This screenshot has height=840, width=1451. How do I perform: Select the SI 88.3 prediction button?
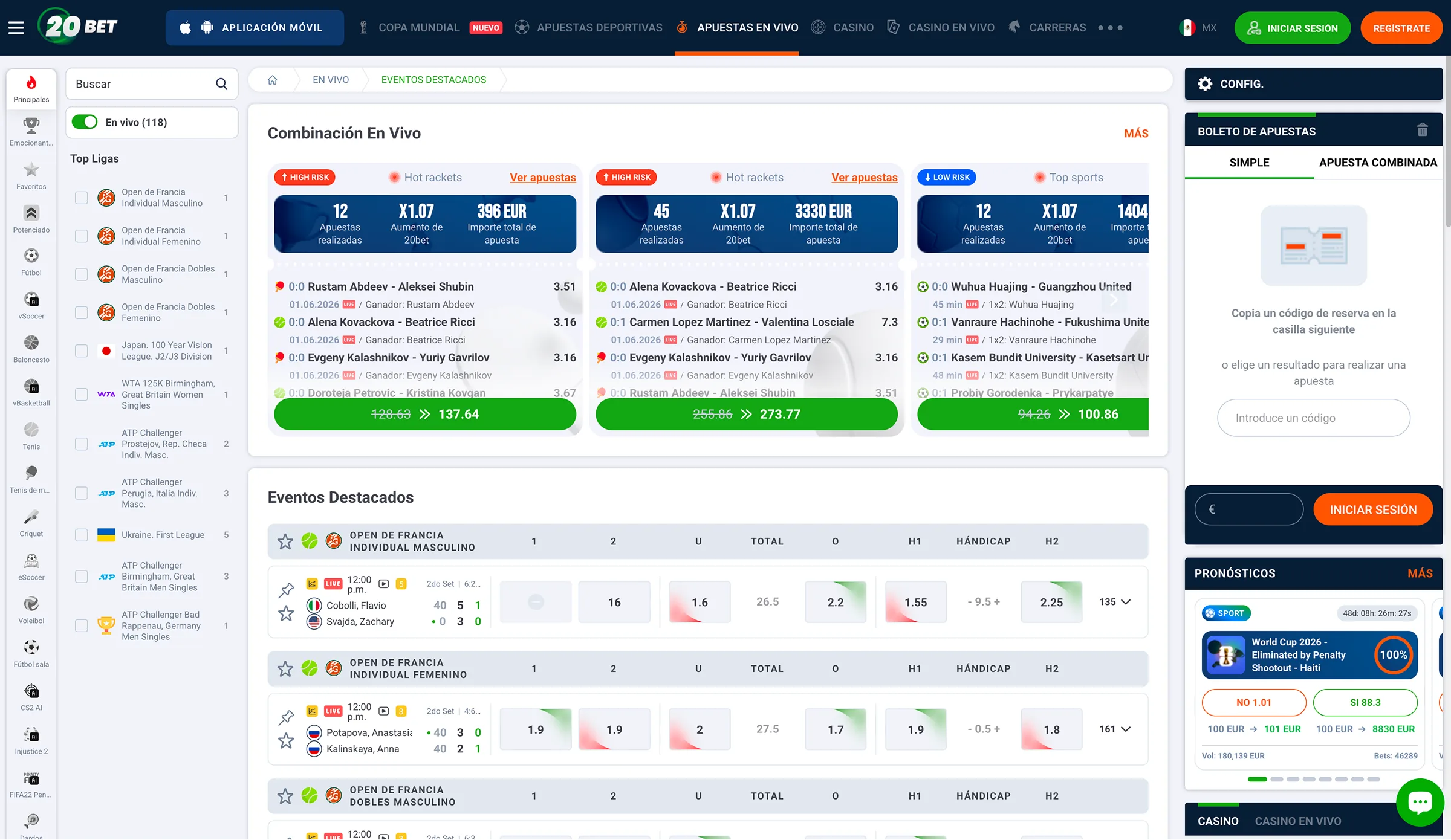[x=1365, y=703]
